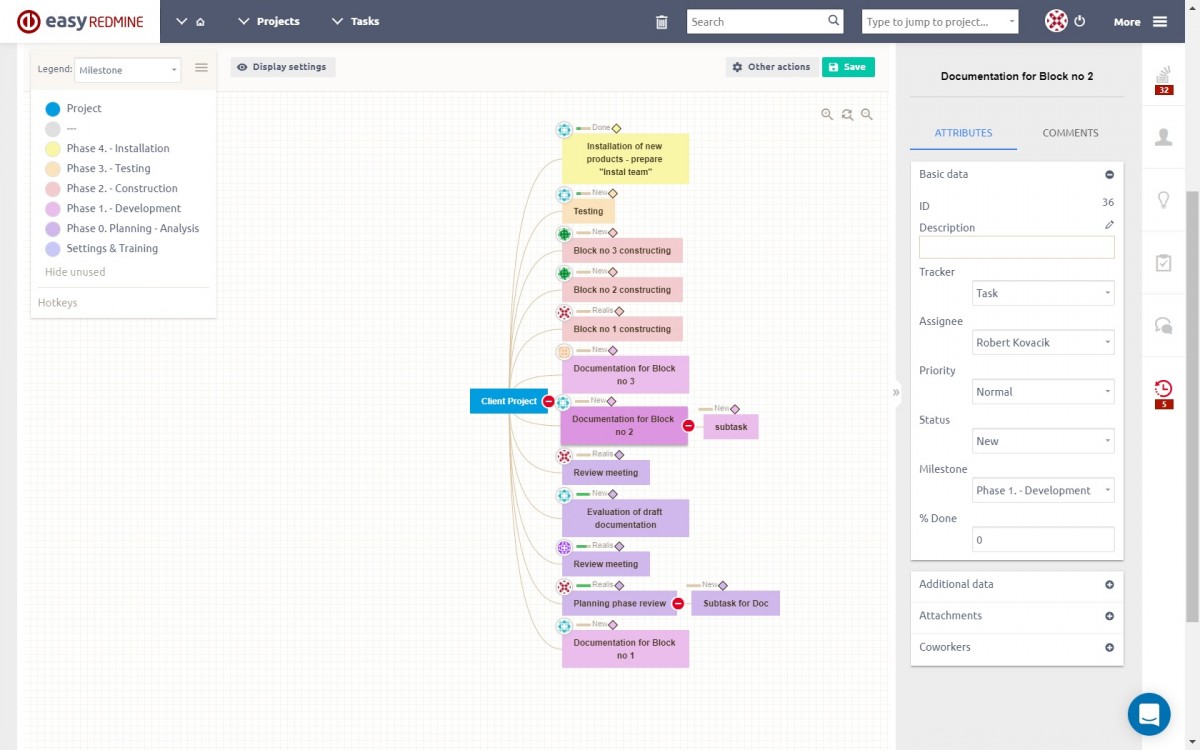Open the legend hamburger menu
The width and height of the screenshot is (1200, 750).
coord(201,68)
